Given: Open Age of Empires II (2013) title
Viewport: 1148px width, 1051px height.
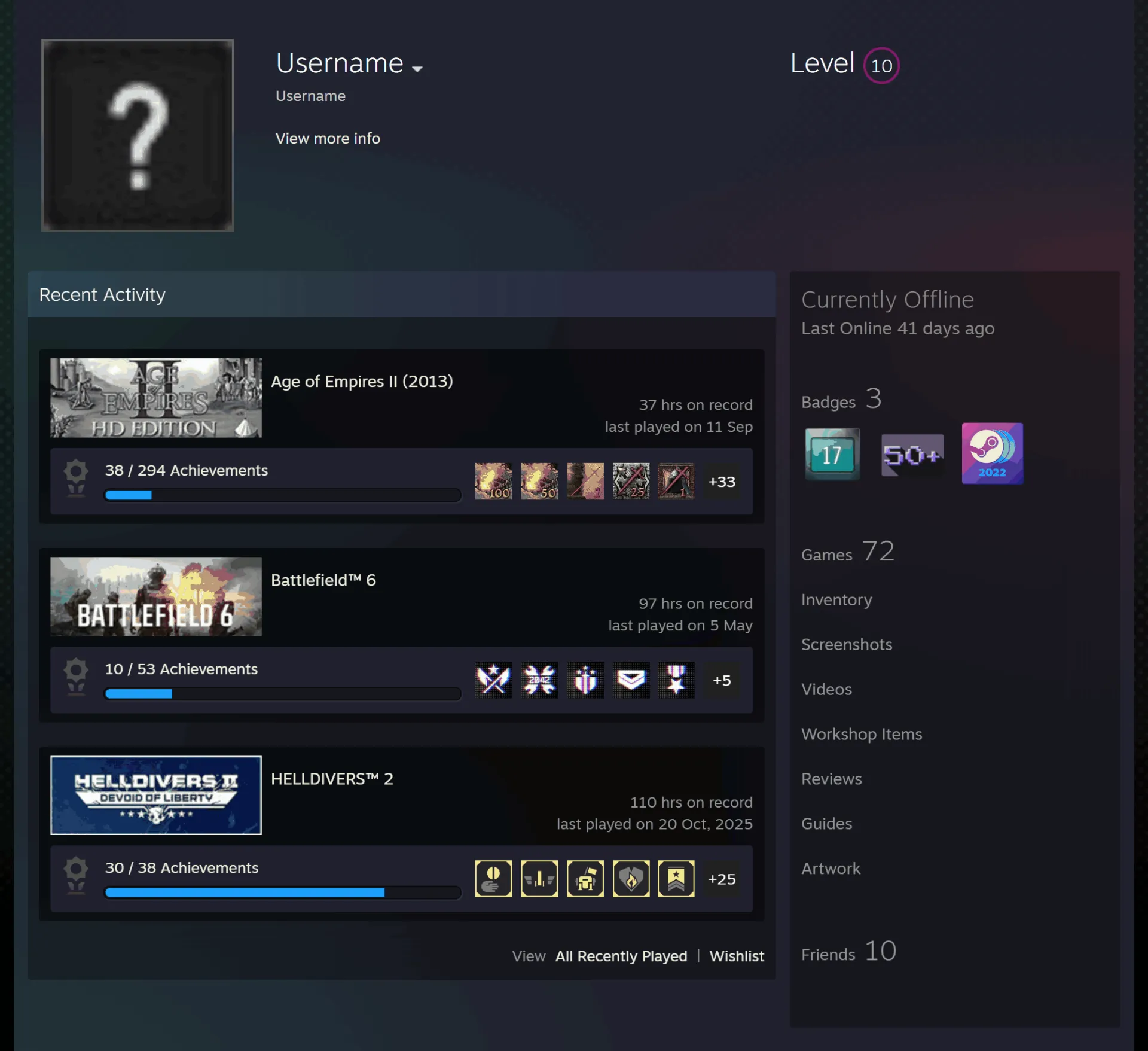Looking at the screenshot, I should (x=362, y=381).
